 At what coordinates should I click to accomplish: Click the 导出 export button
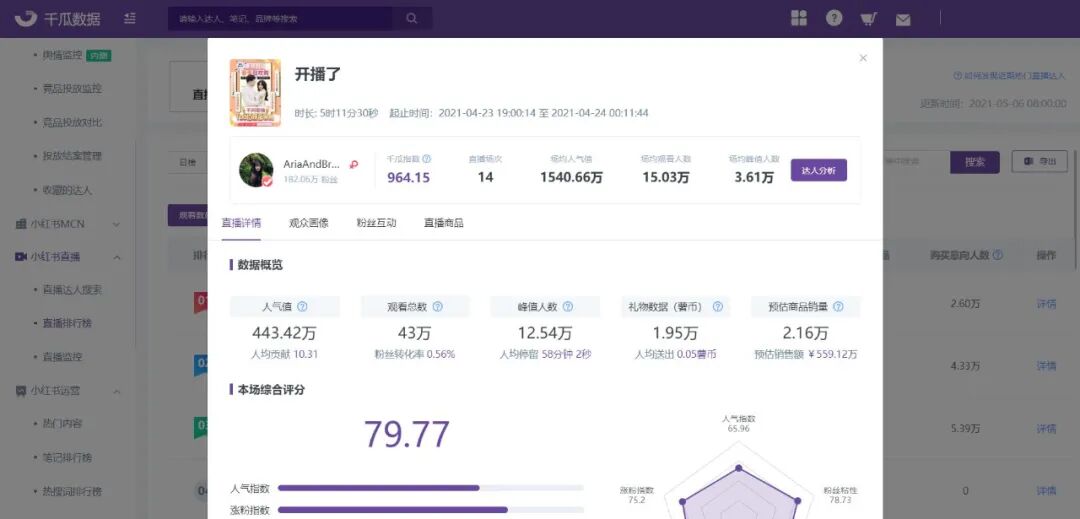click(x=1039, y=161)
